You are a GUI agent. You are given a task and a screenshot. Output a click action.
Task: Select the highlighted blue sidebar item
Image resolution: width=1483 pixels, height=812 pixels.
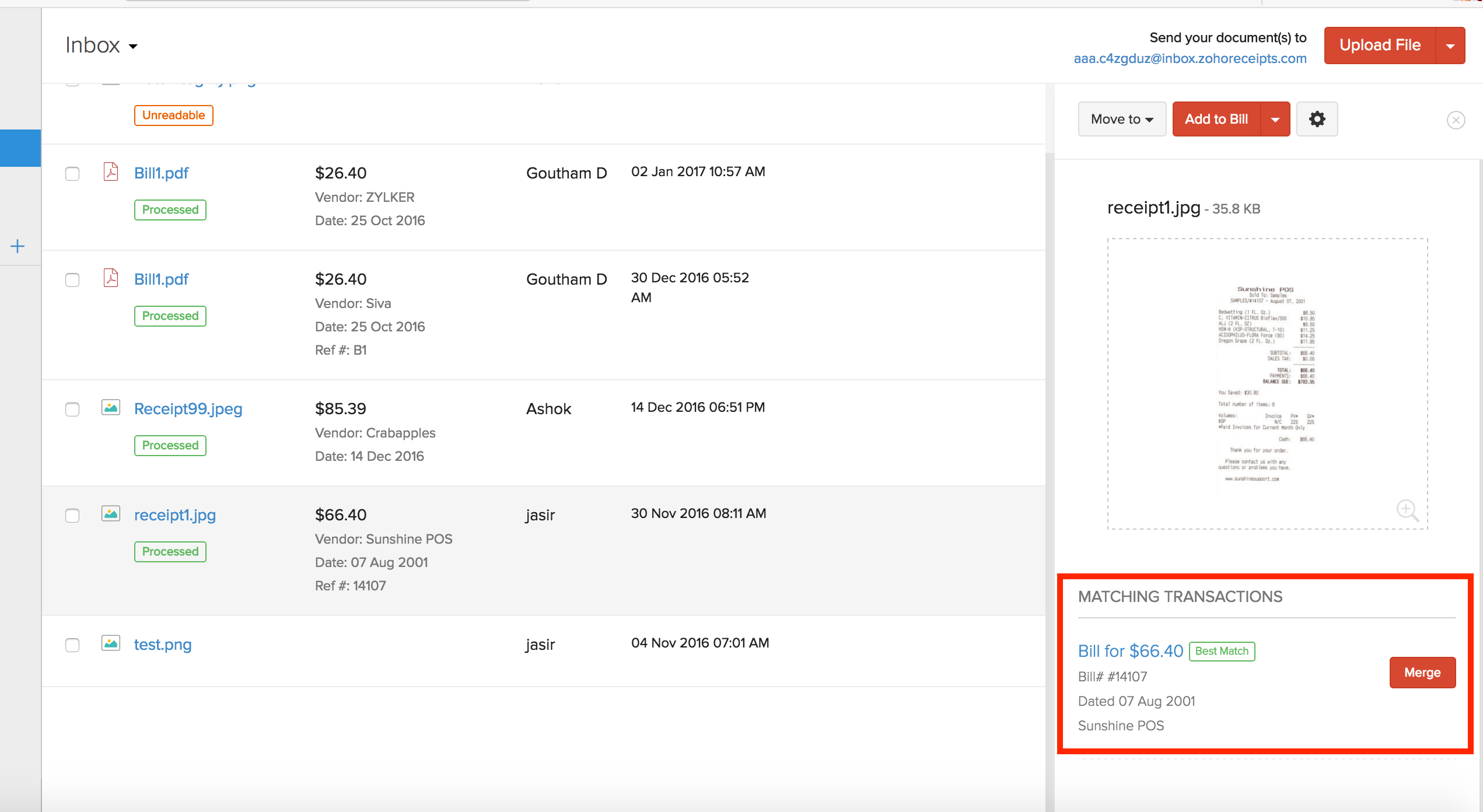coord(20,148)
